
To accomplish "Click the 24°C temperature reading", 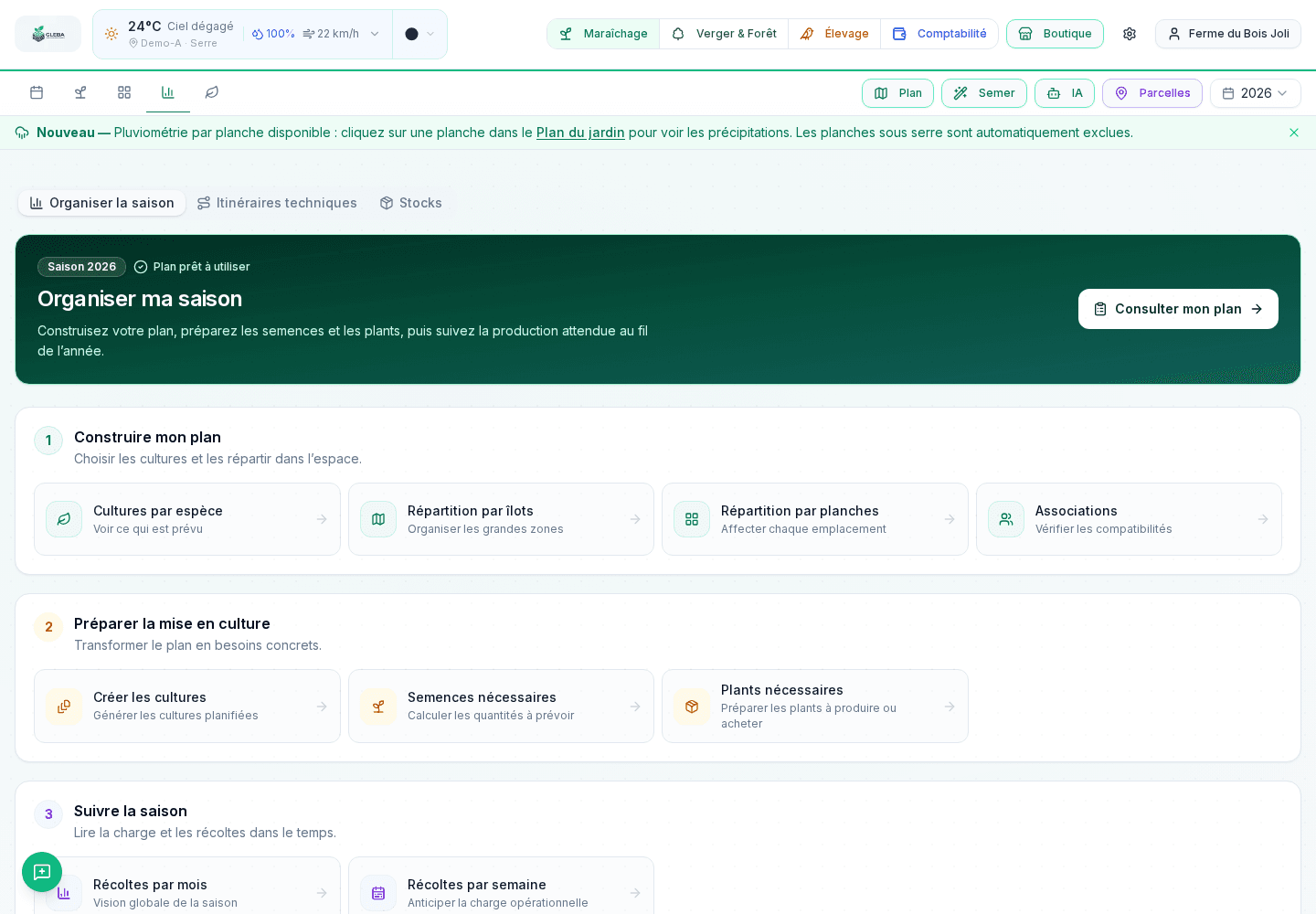I will click(144, 27).
